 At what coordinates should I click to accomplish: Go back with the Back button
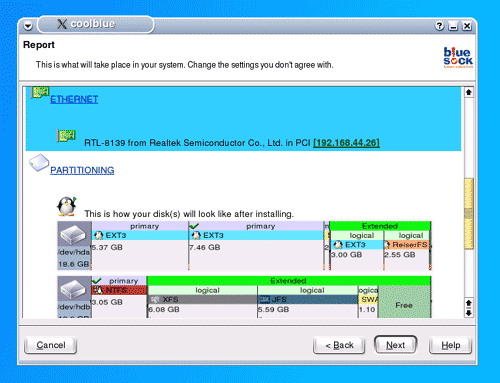339,345
